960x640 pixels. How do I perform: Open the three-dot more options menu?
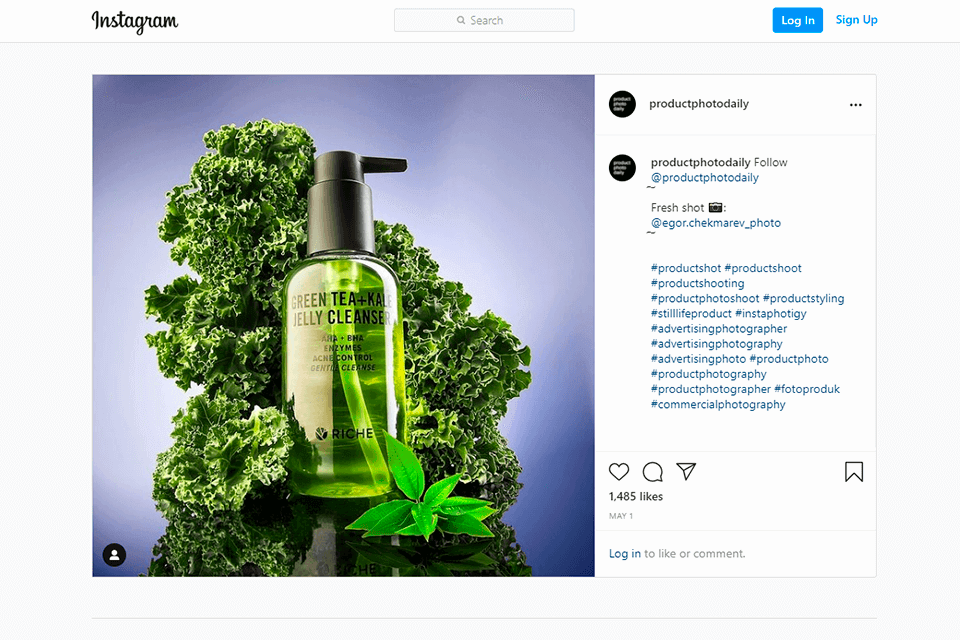click(856, 105)
